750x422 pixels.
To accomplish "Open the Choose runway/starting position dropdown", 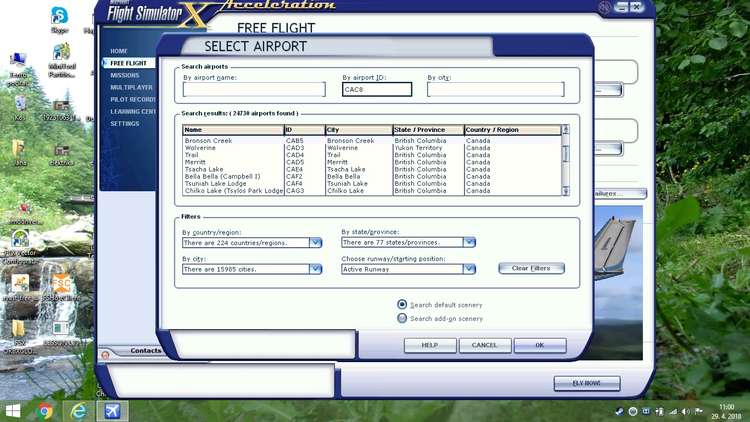I will pos(469,269).
